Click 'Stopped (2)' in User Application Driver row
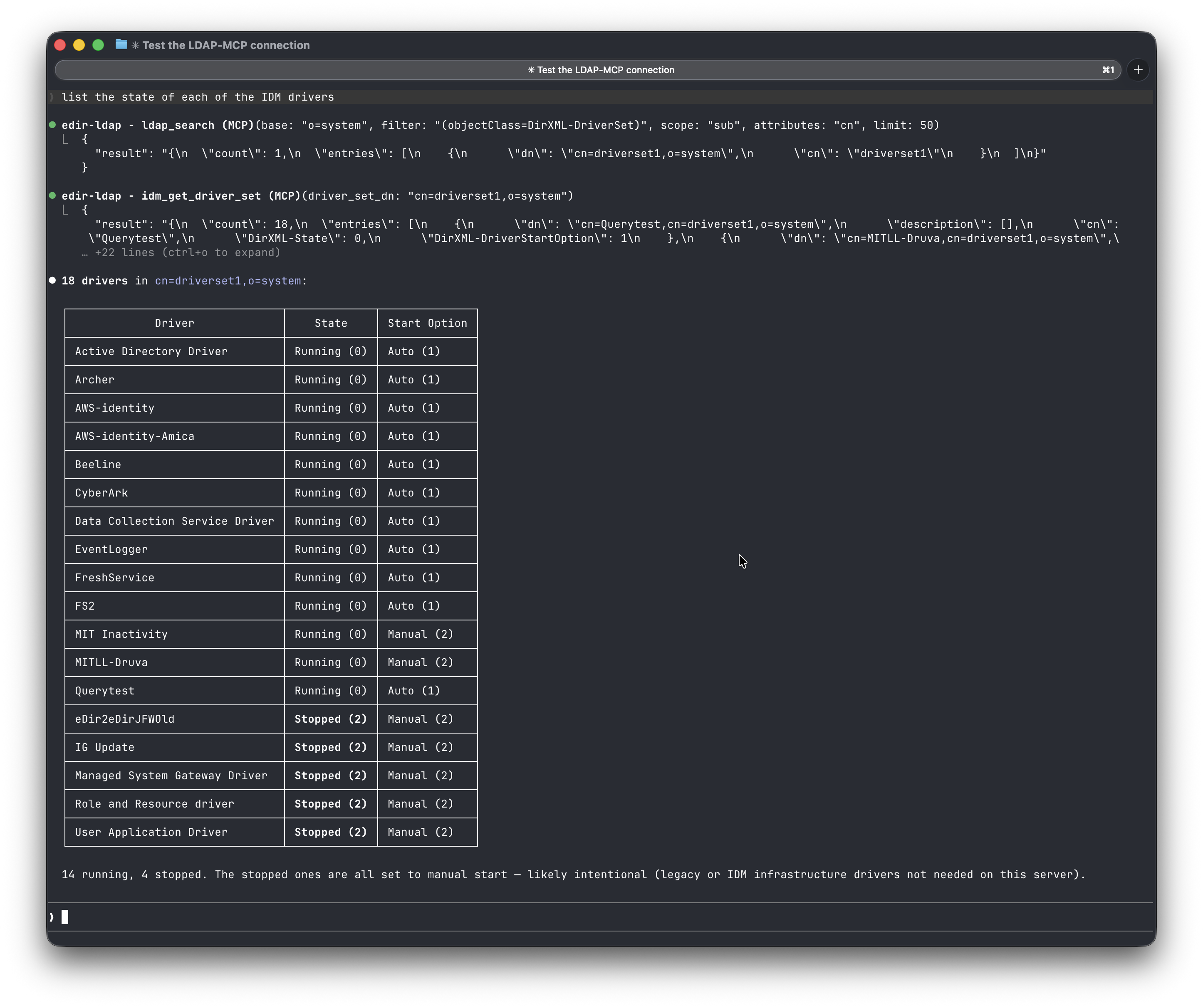 (331, 832)
